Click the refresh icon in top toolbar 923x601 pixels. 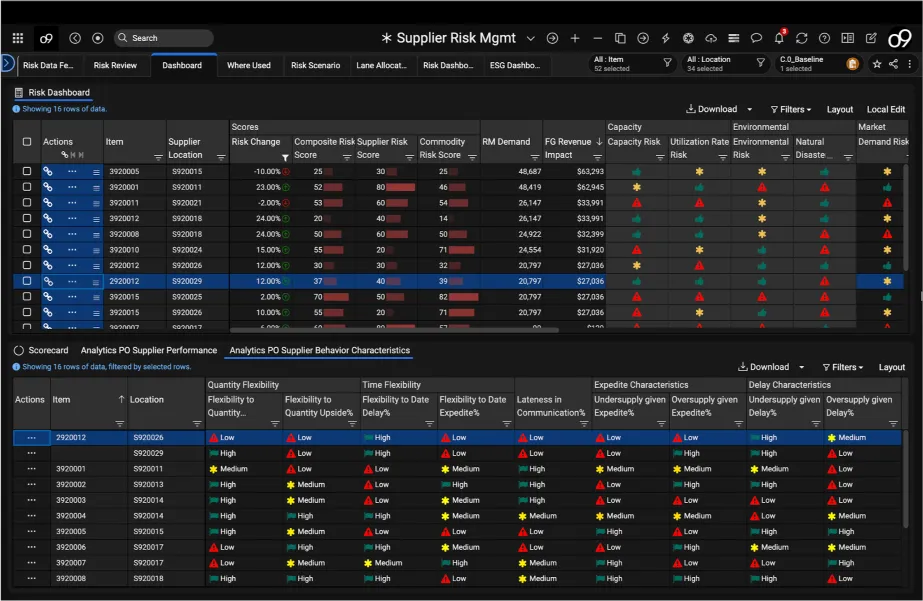(801, 39)
